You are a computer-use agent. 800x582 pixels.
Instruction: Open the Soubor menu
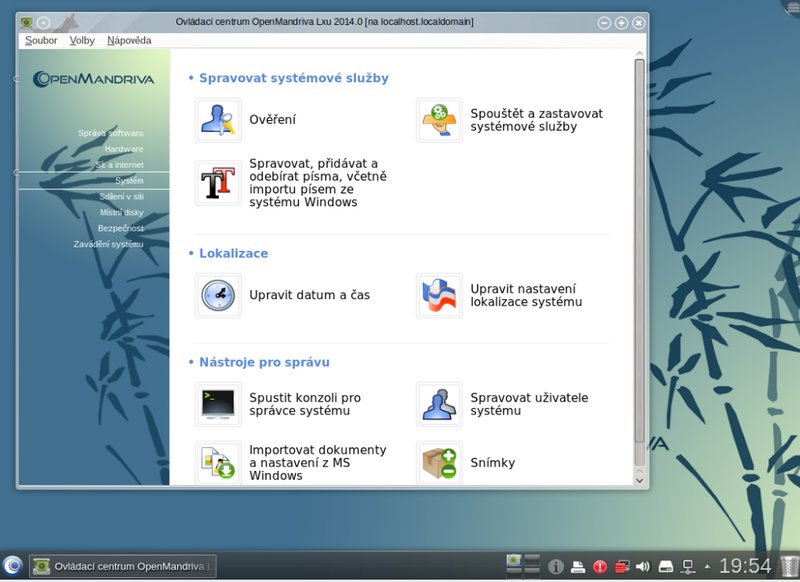[41, 40]
